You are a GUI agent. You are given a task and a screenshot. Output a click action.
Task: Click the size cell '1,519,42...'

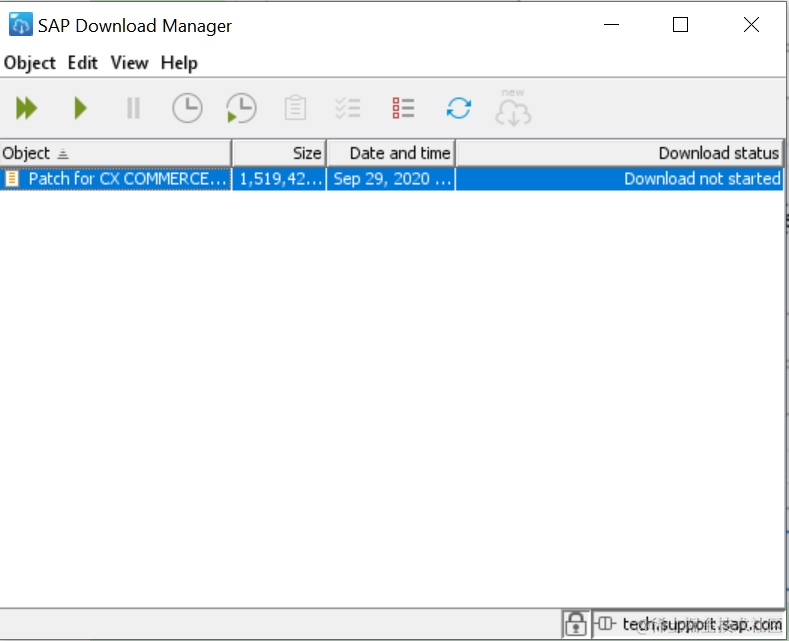point(280,179)
